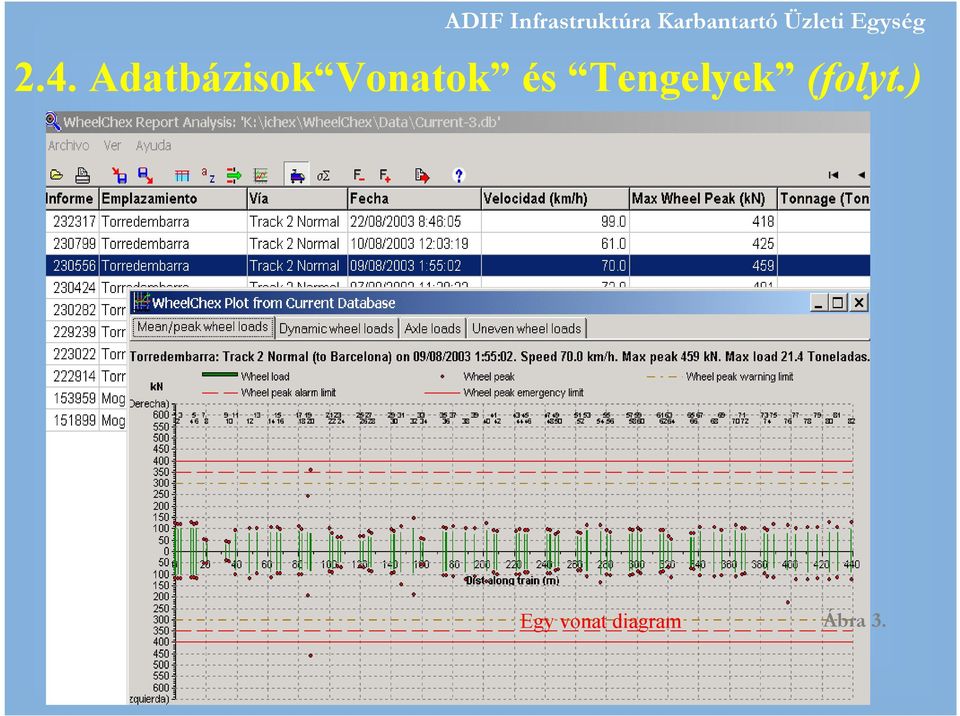Go to previous record arrow button
Viewport: 960px width, 716px height.
[861, 175]
